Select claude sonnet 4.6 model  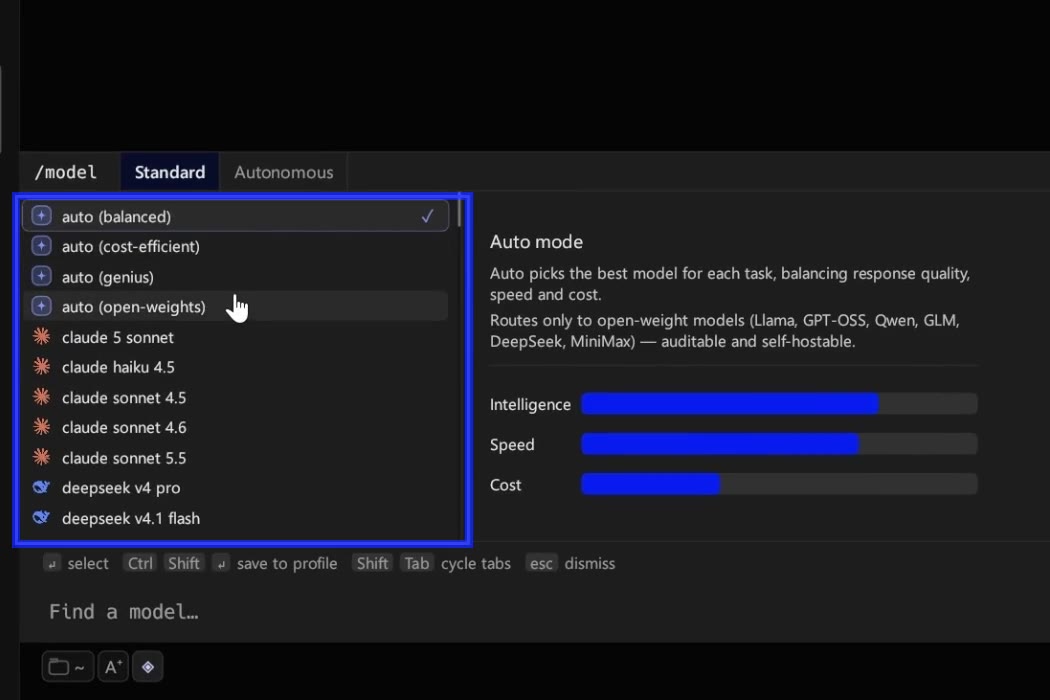pos(236,427)
